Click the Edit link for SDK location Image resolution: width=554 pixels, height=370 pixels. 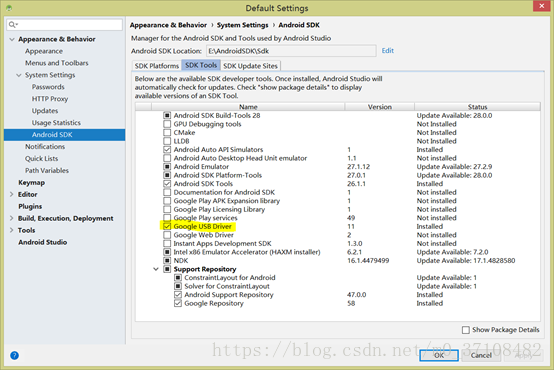click(x=388, y=51)
